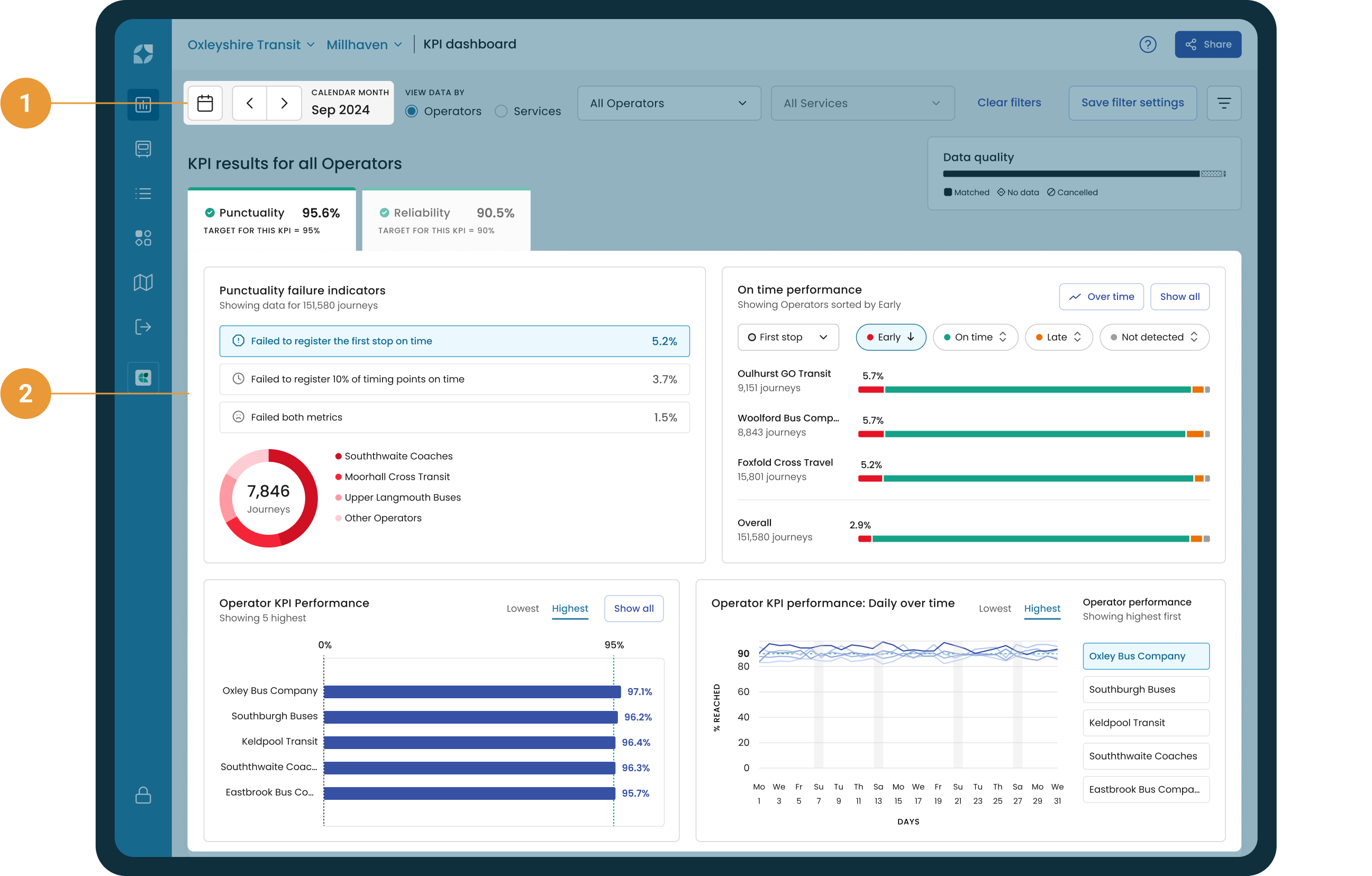This screenshot has width=1372, height=876.
Task: Expand the All Operators dropdown
Action: click(668, 103)
